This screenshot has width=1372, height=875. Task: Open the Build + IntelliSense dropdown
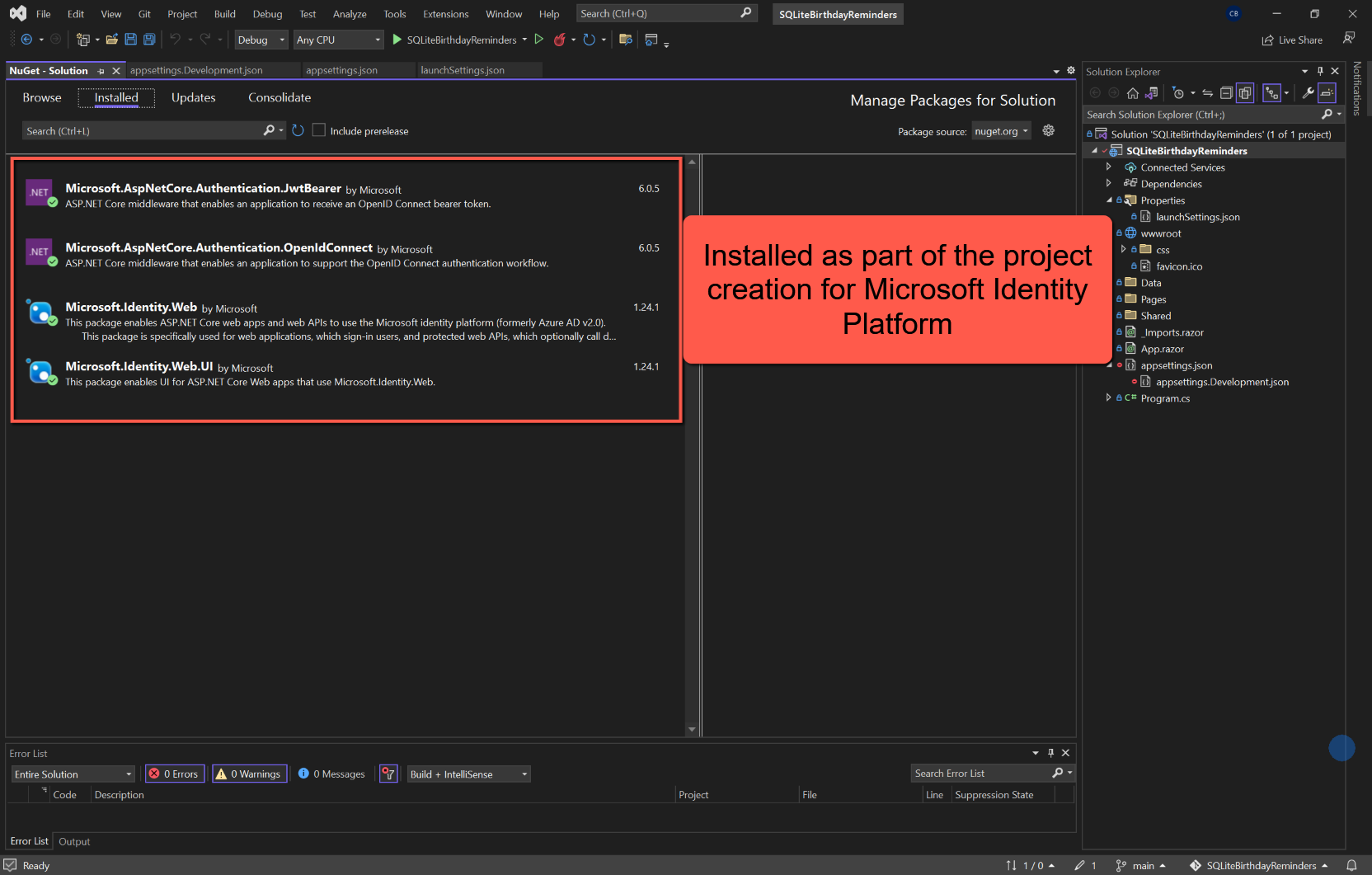pos(468,774)
